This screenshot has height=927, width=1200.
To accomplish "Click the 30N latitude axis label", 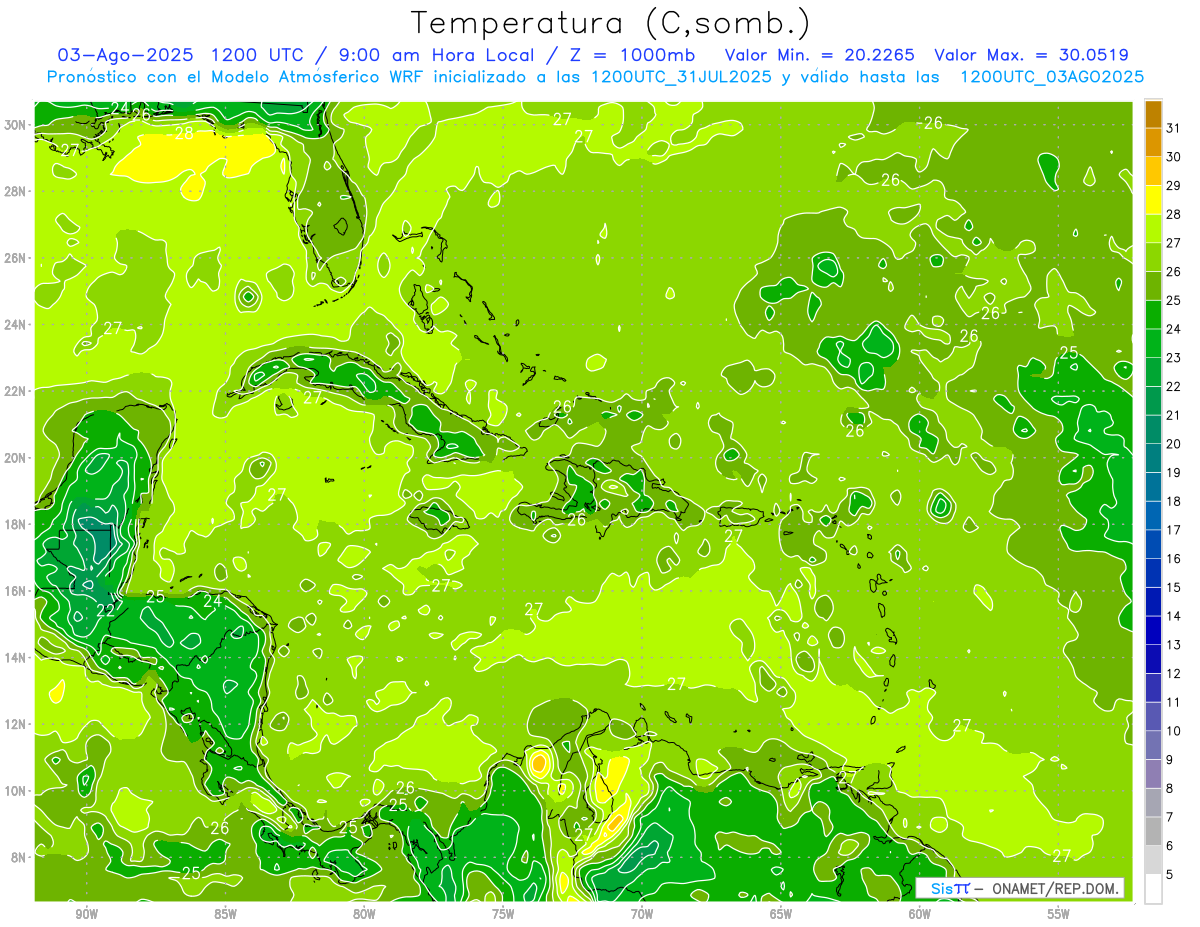I will tap(14, 125).
